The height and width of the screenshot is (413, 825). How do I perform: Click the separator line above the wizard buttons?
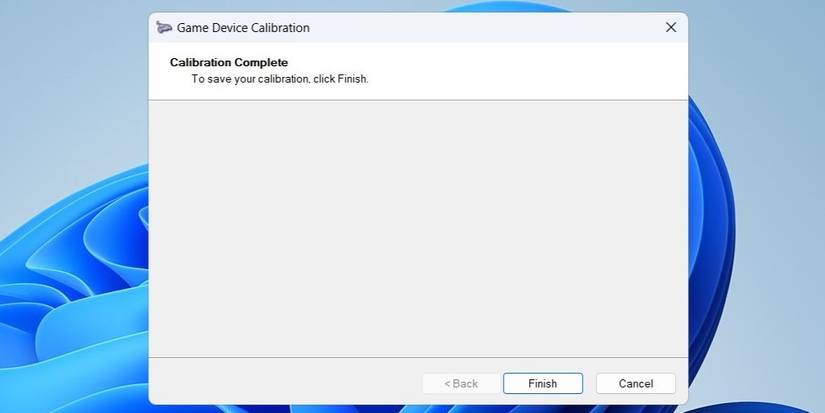point(418,357)
